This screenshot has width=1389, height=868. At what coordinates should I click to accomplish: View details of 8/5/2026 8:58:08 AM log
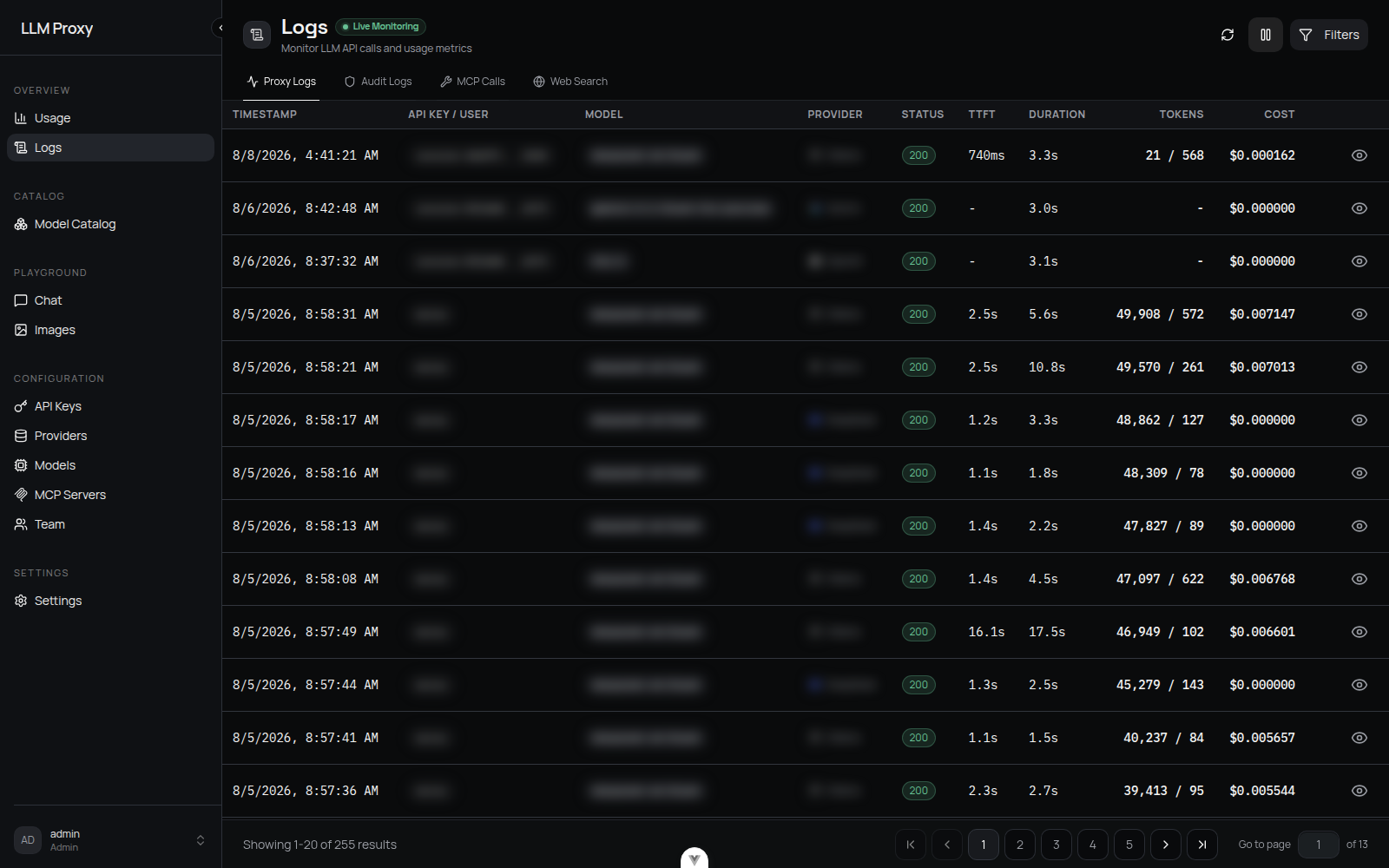click(x=1359, y=579)
